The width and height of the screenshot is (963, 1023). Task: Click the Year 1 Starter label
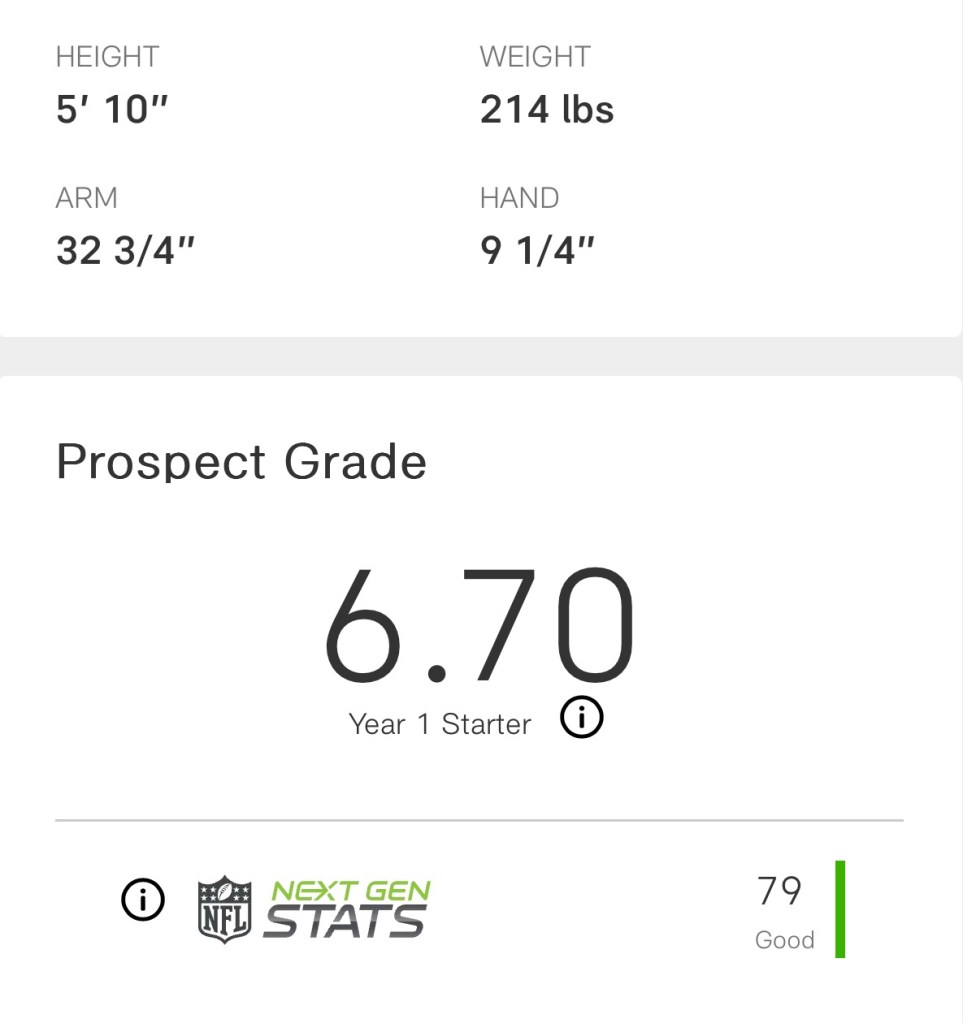(x=440, y=724)
